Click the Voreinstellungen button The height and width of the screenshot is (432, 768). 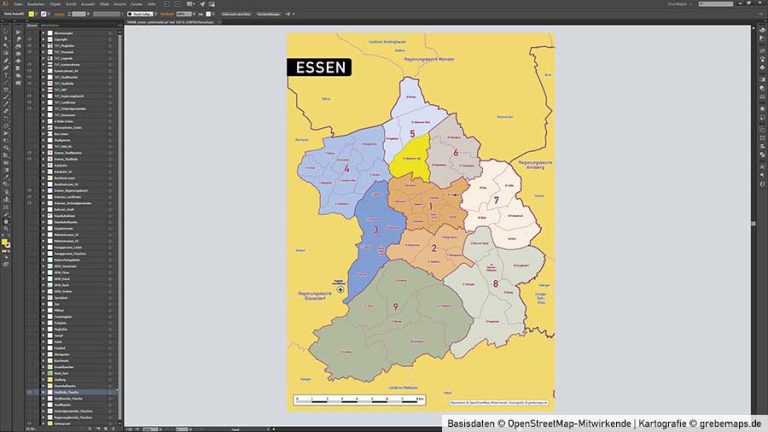click(x=269, y=14)
